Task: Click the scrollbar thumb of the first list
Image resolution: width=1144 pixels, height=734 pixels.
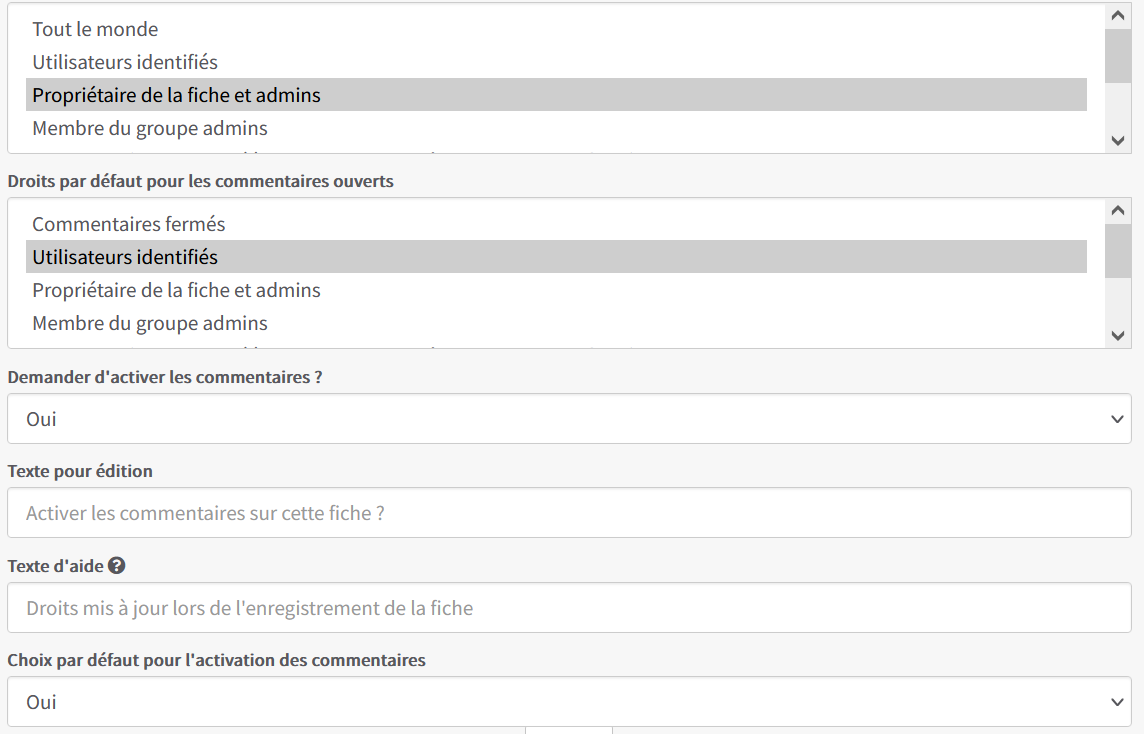Action: click(1117, 55)
